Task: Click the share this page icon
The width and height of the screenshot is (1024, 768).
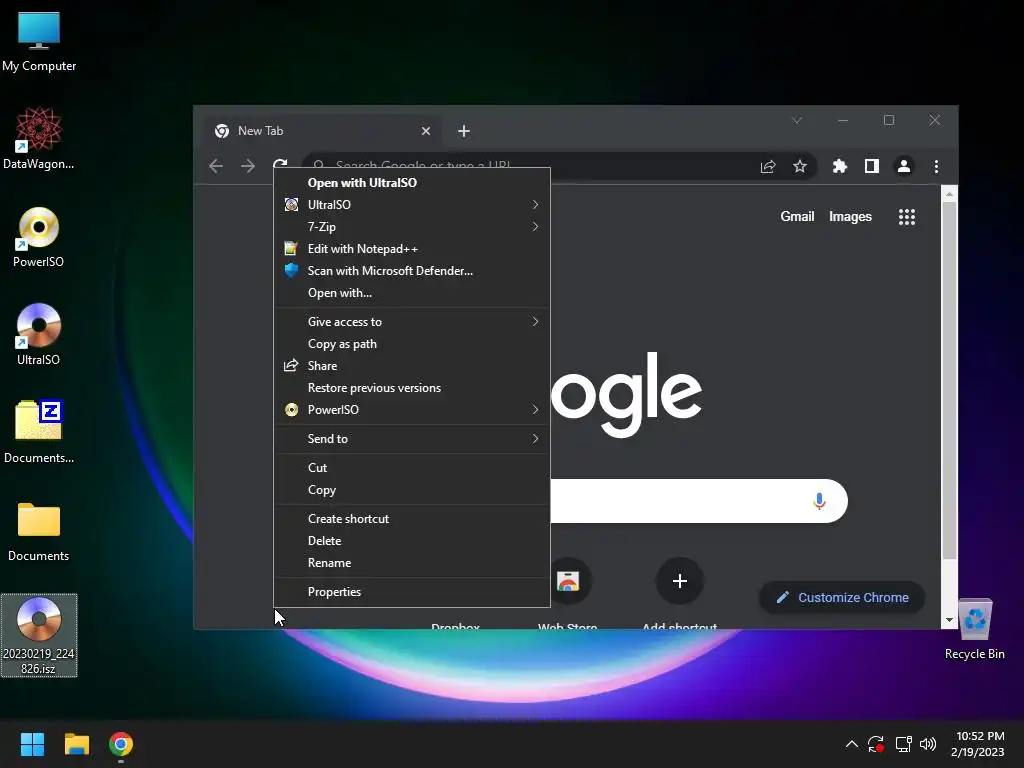Action: tap(768, 167)
